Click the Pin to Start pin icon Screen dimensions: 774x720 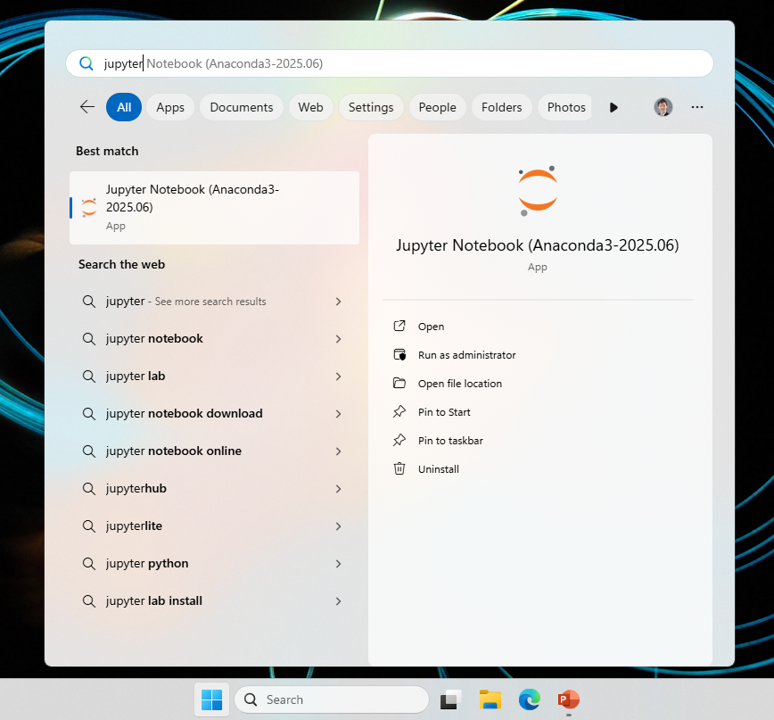point(399,412)
